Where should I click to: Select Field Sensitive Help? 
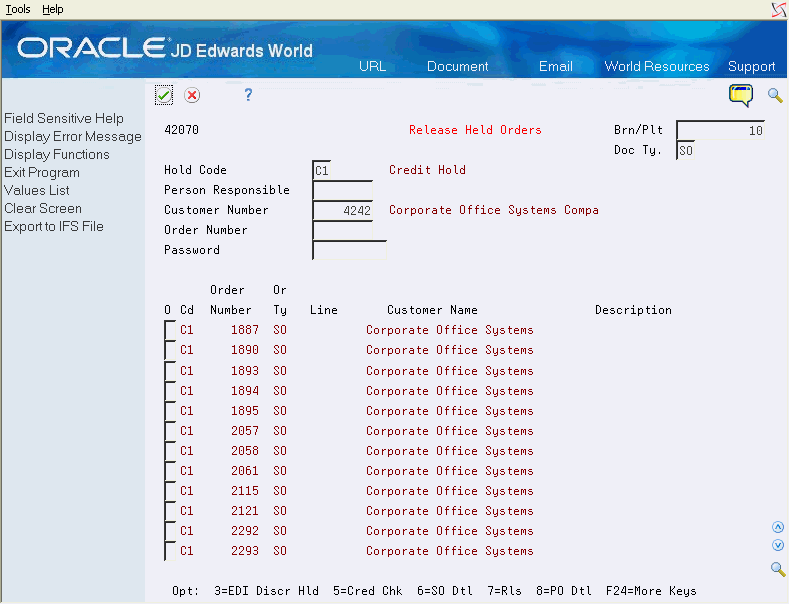[x=64, y=118]
